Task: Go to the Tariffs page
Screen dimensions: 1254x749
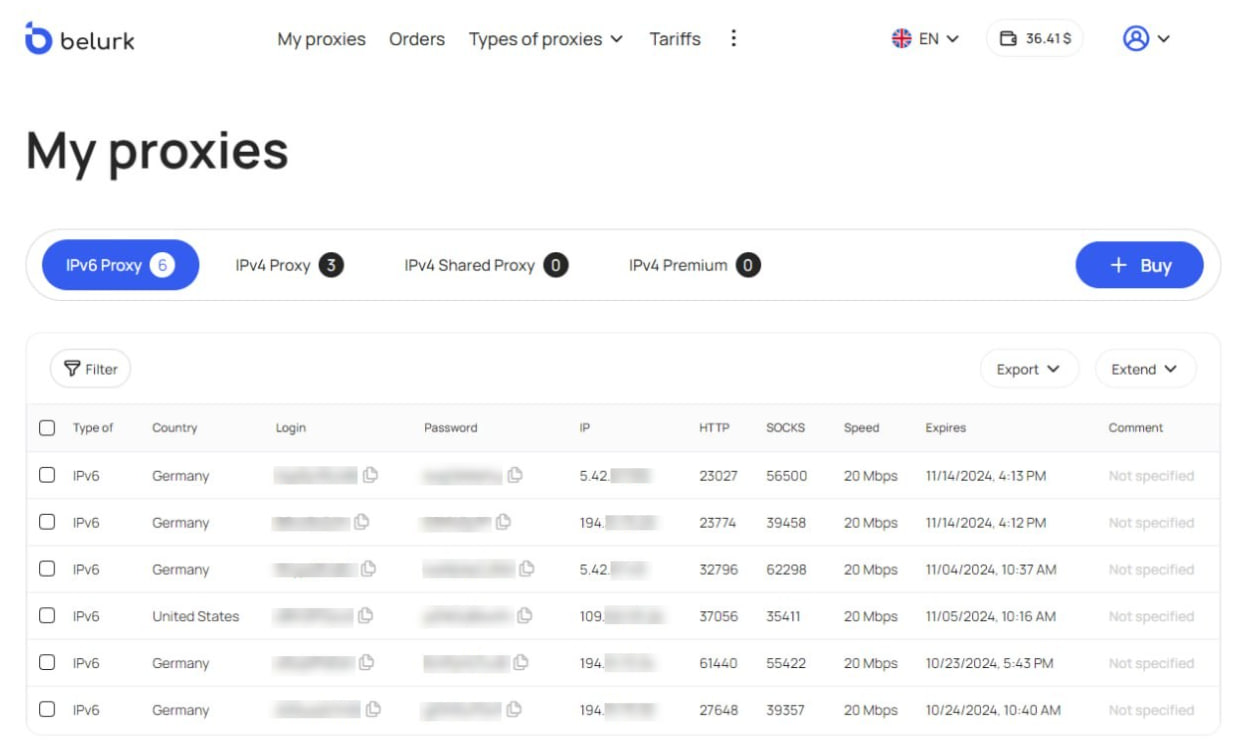Action: coord(675,39)
